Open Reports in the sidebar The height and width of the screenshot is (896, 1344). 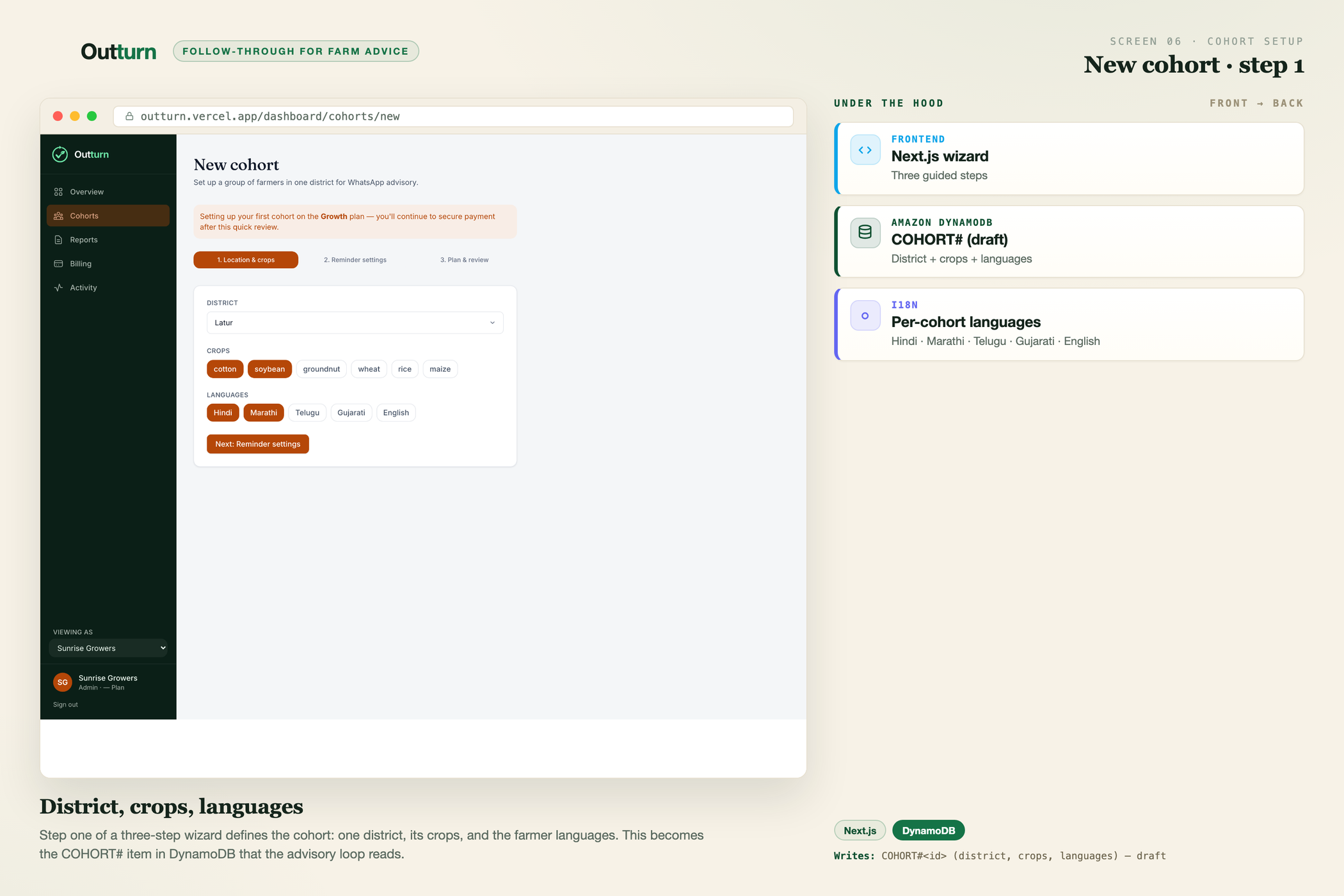pos(108,240)
